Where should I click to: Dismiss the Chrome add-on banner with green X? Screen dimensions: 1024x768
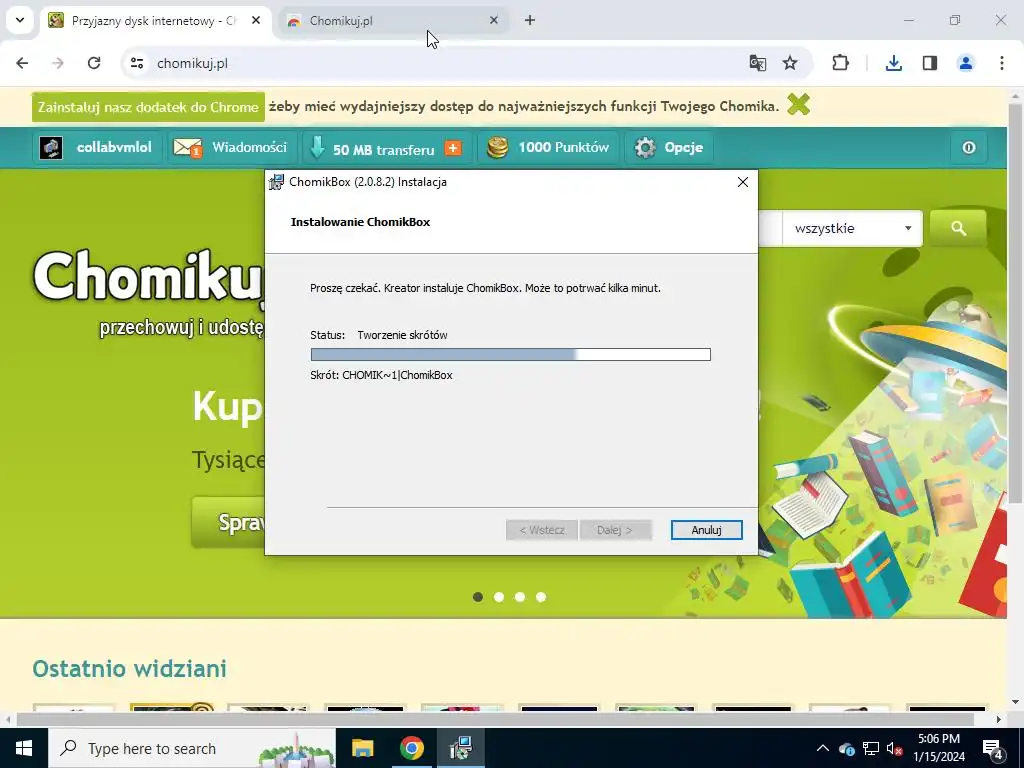799,104
